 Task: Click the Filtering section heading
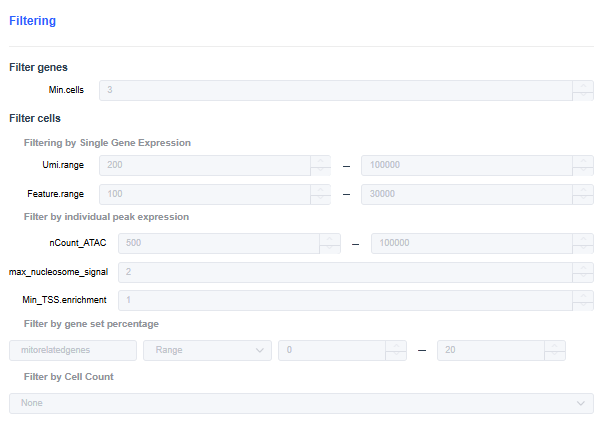(32, 20)
